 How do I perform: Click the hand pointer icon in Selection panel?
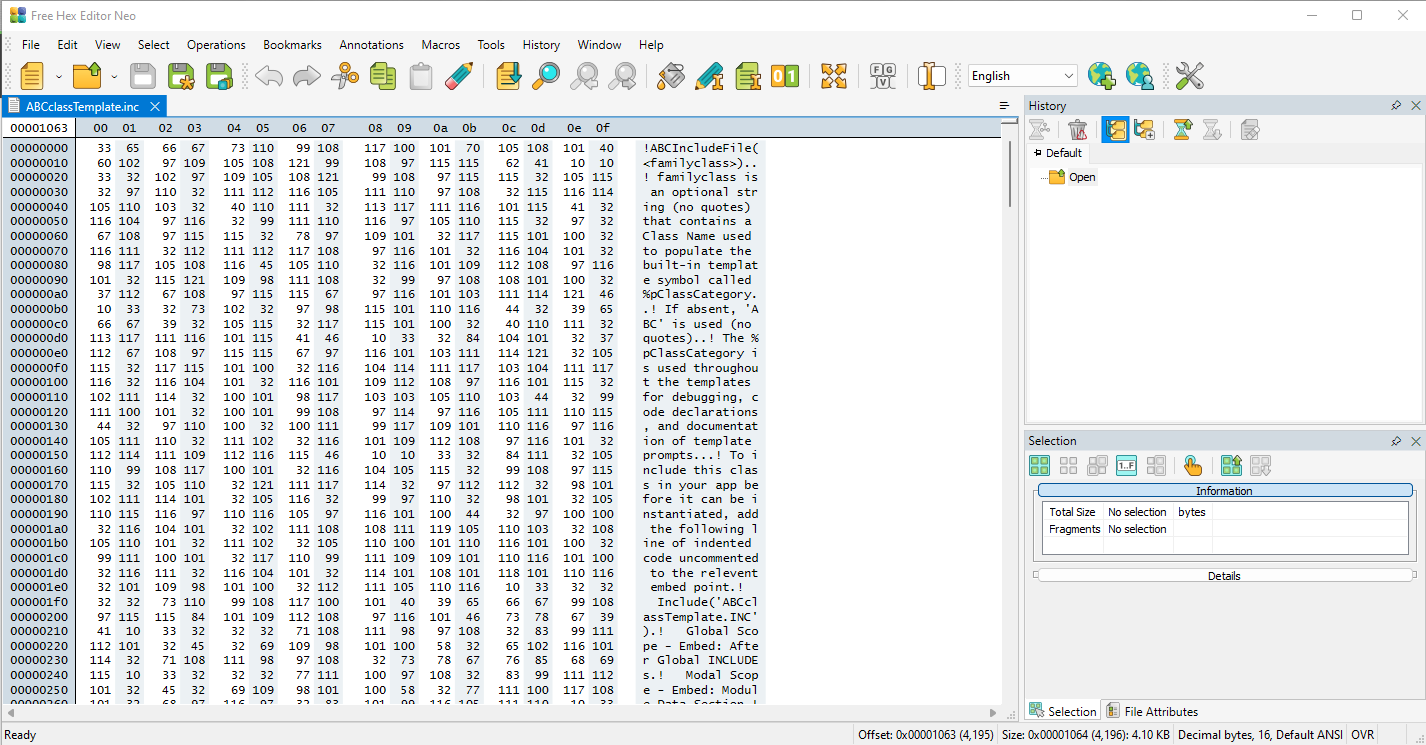1192,465
